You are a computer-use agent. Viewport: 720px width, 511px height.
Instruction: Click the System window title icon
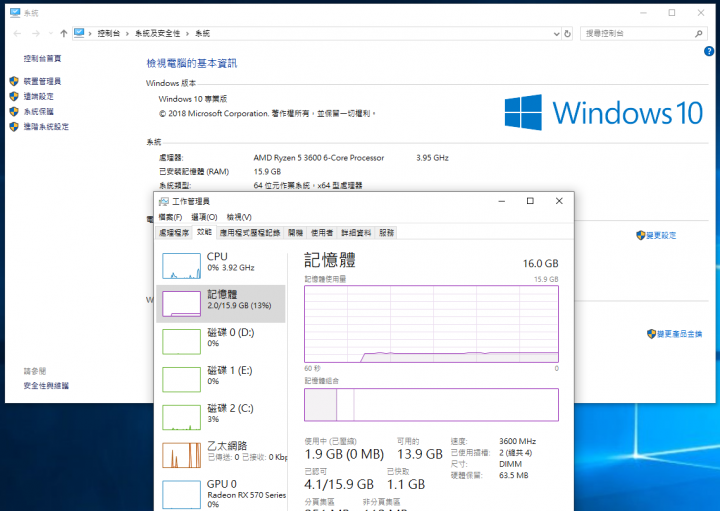tap(15, 13)
